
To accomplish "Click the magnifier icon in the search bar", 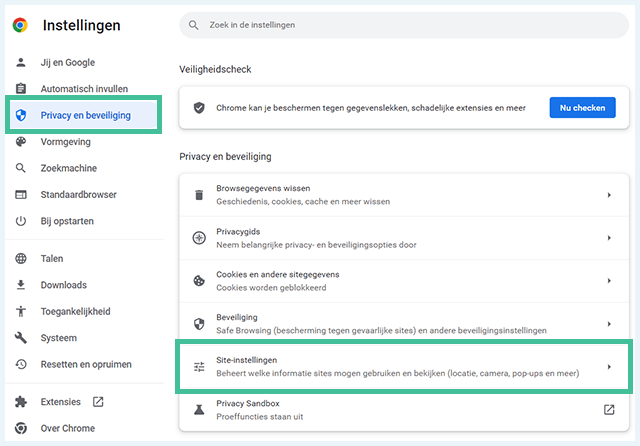I will point(193,25).
